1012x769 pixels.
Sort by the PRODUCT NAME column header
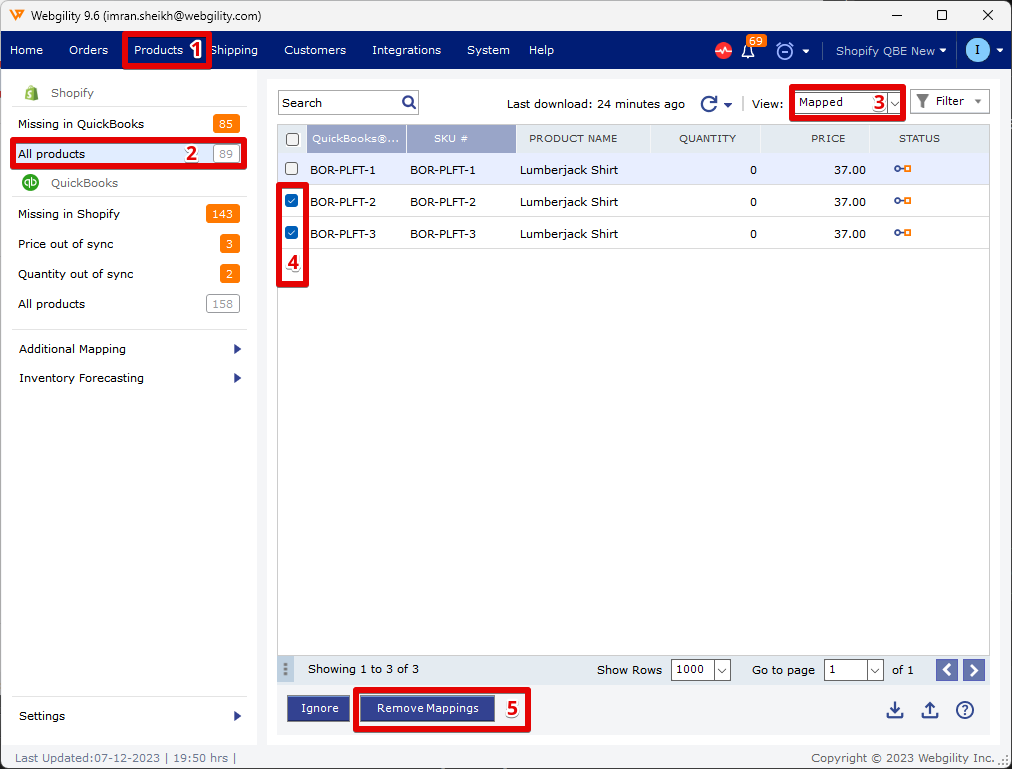pos(583,139)
